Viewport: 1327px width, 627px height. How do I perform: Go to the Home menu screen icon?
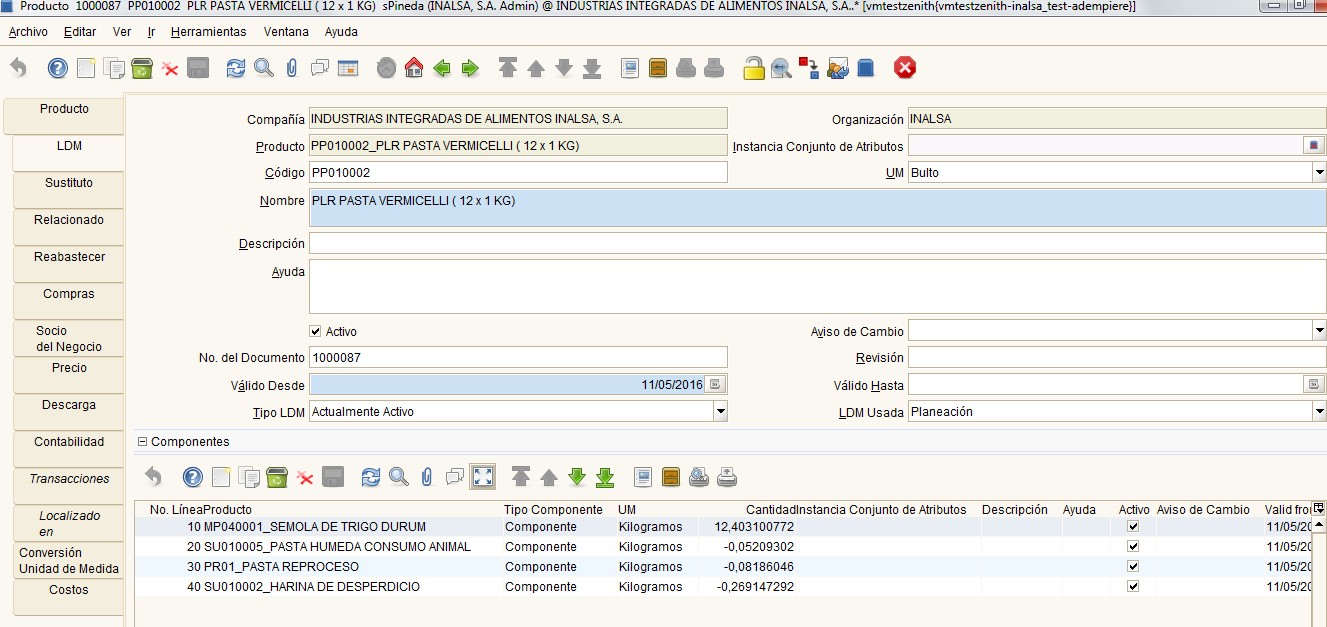tap(414, 68)
